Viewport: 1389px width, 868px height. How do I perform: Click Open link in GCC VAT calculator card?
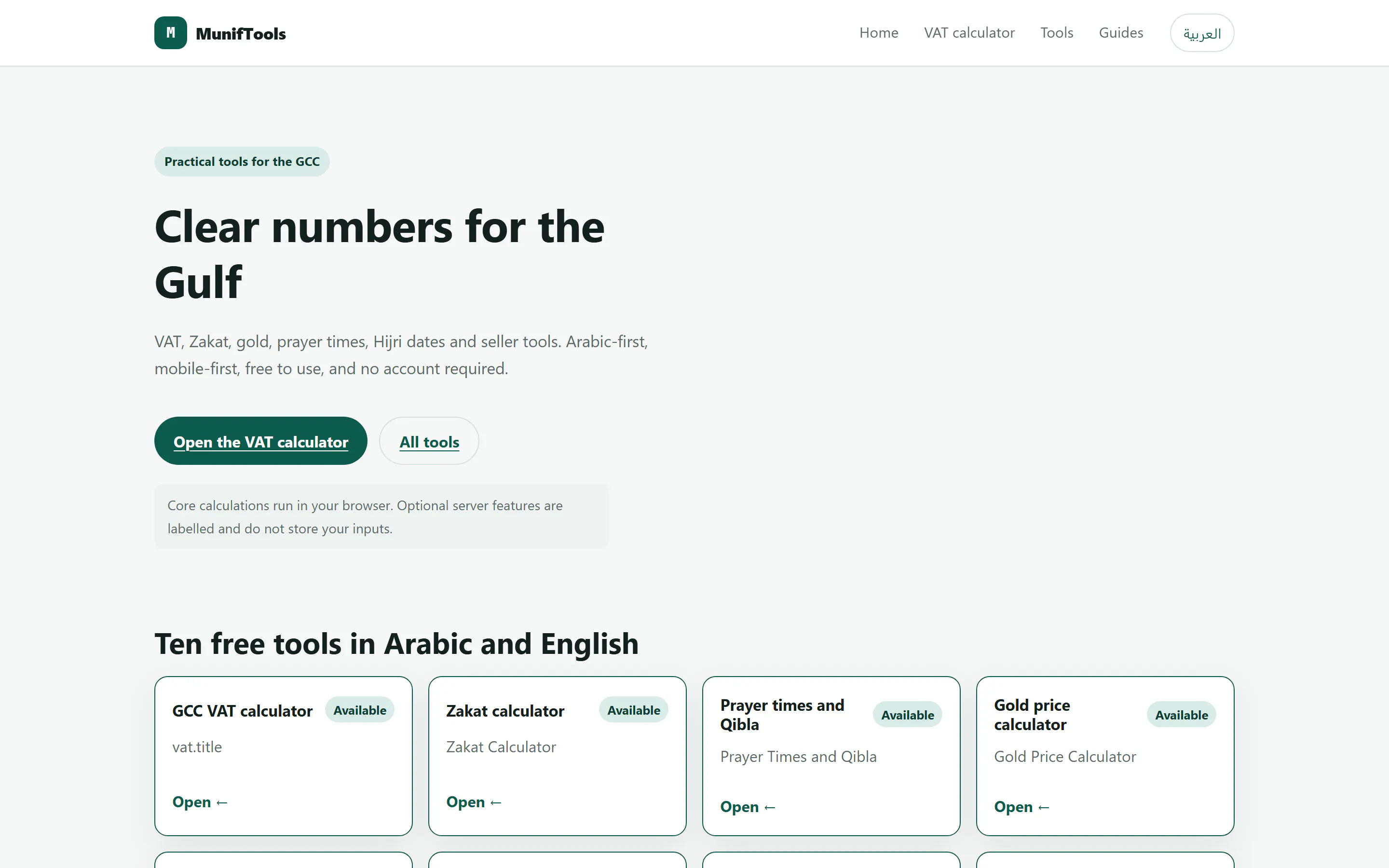click(200, 802)
